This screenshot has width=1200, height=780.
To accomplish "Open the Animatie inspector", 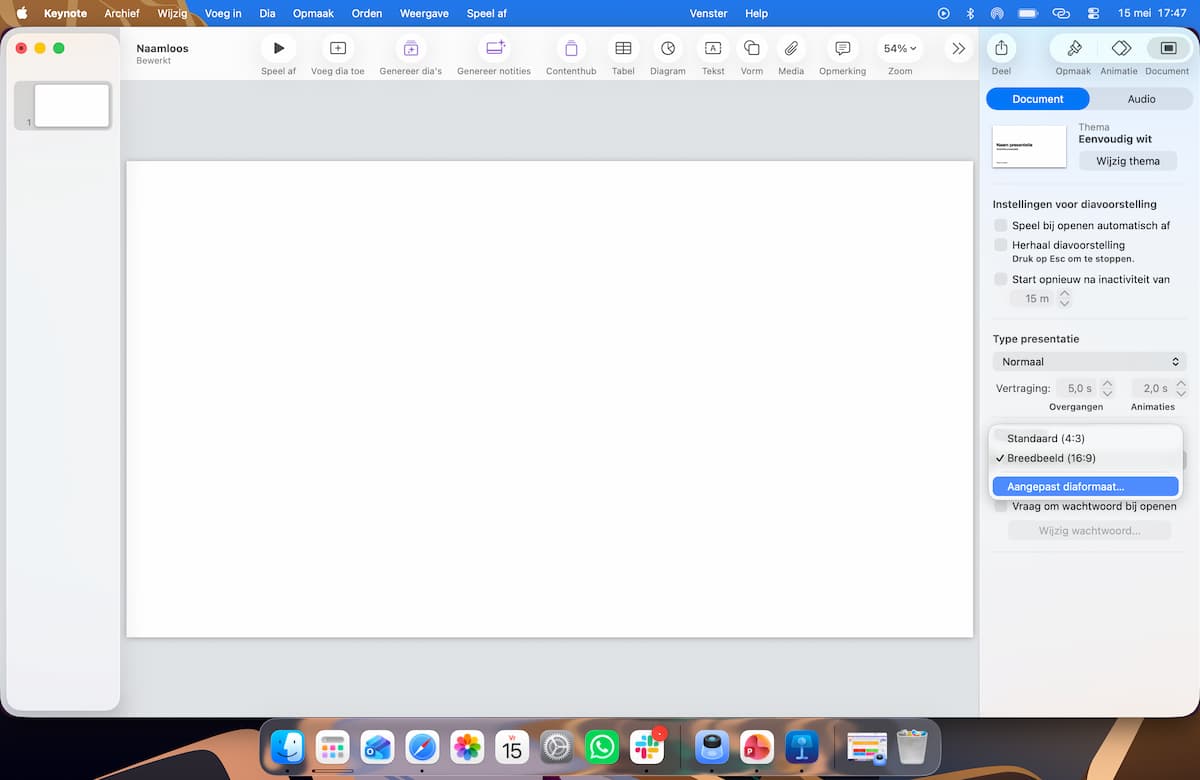I will coord(1121,48).
